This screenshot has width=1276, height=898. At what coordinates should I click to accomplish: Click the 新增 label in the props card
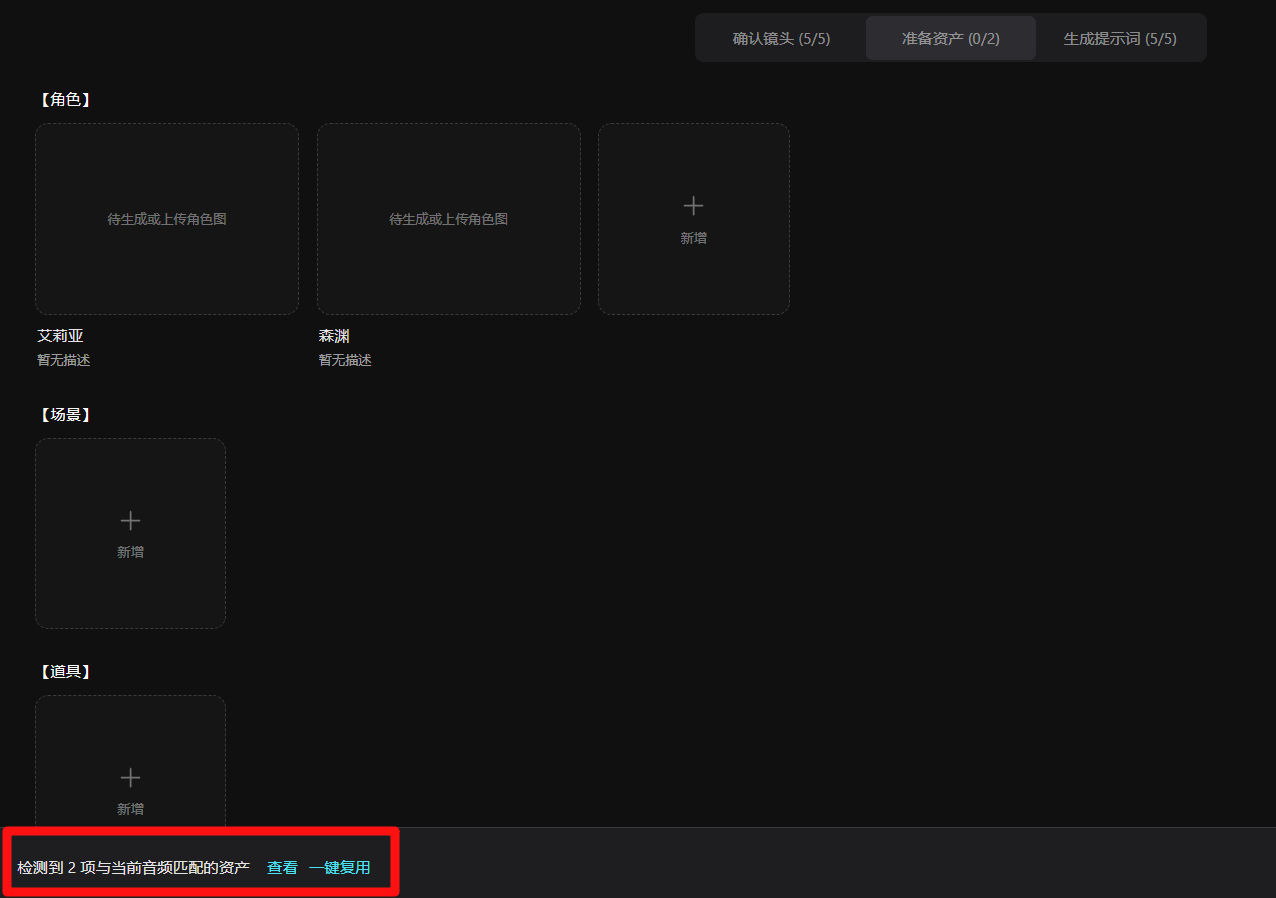(x=130, y=809)
